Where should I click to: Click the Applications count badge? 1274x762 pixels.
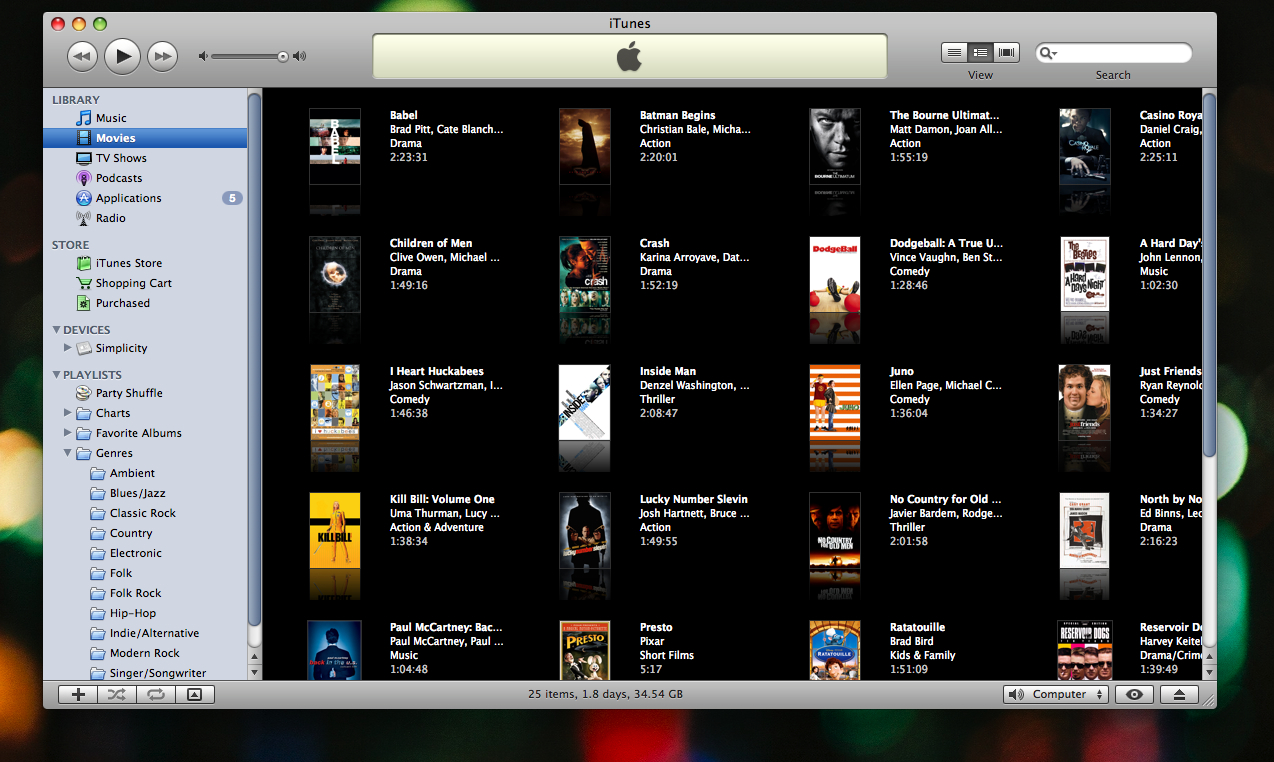click(x=232, y=198)
